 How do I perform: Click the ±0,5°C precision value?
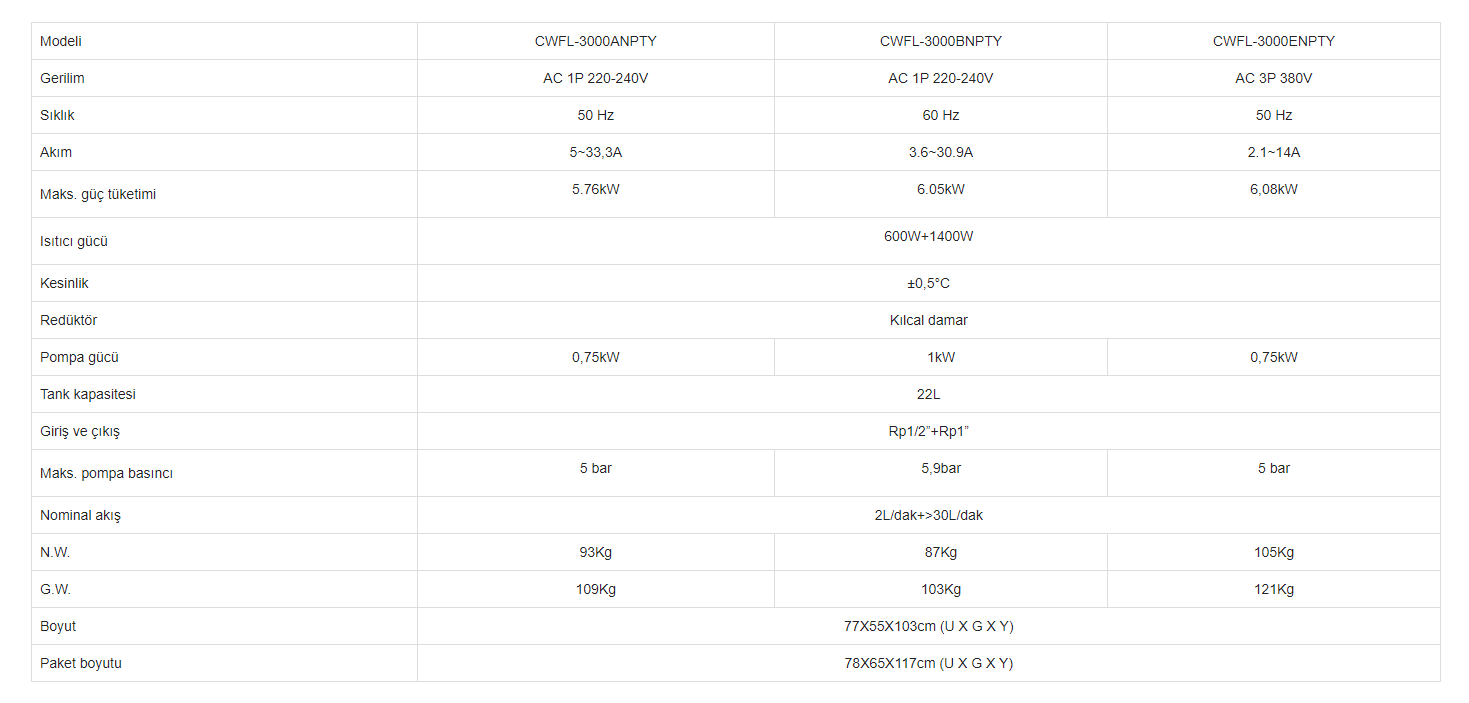click(x=928, y=283)
